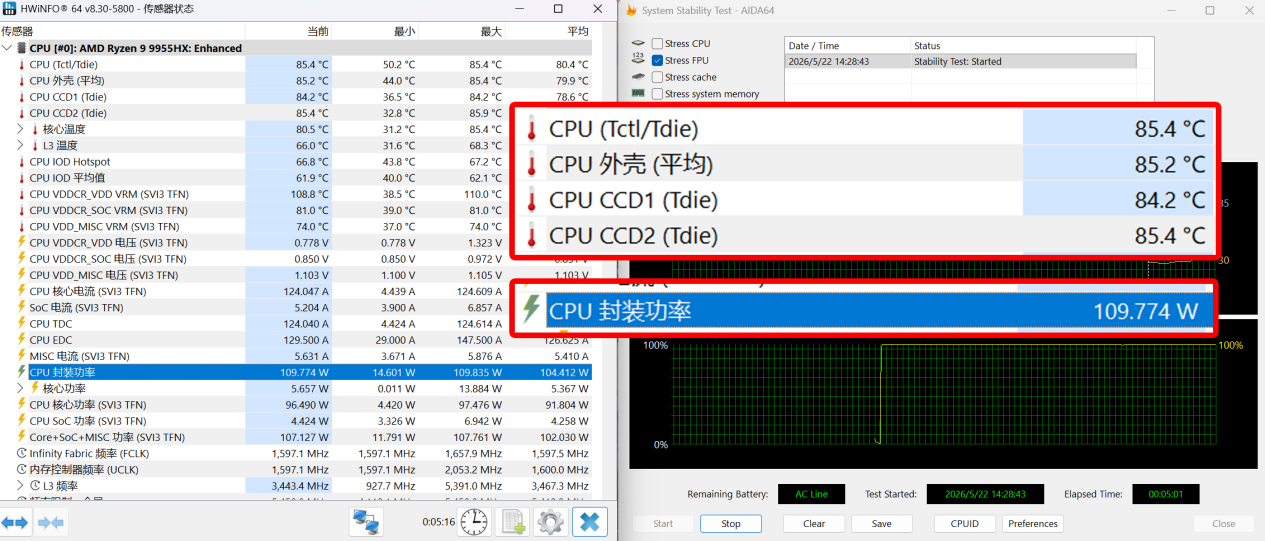Expand the 核心功率 sensor group
Screen dimensions: 1265x541
point(21,388)
